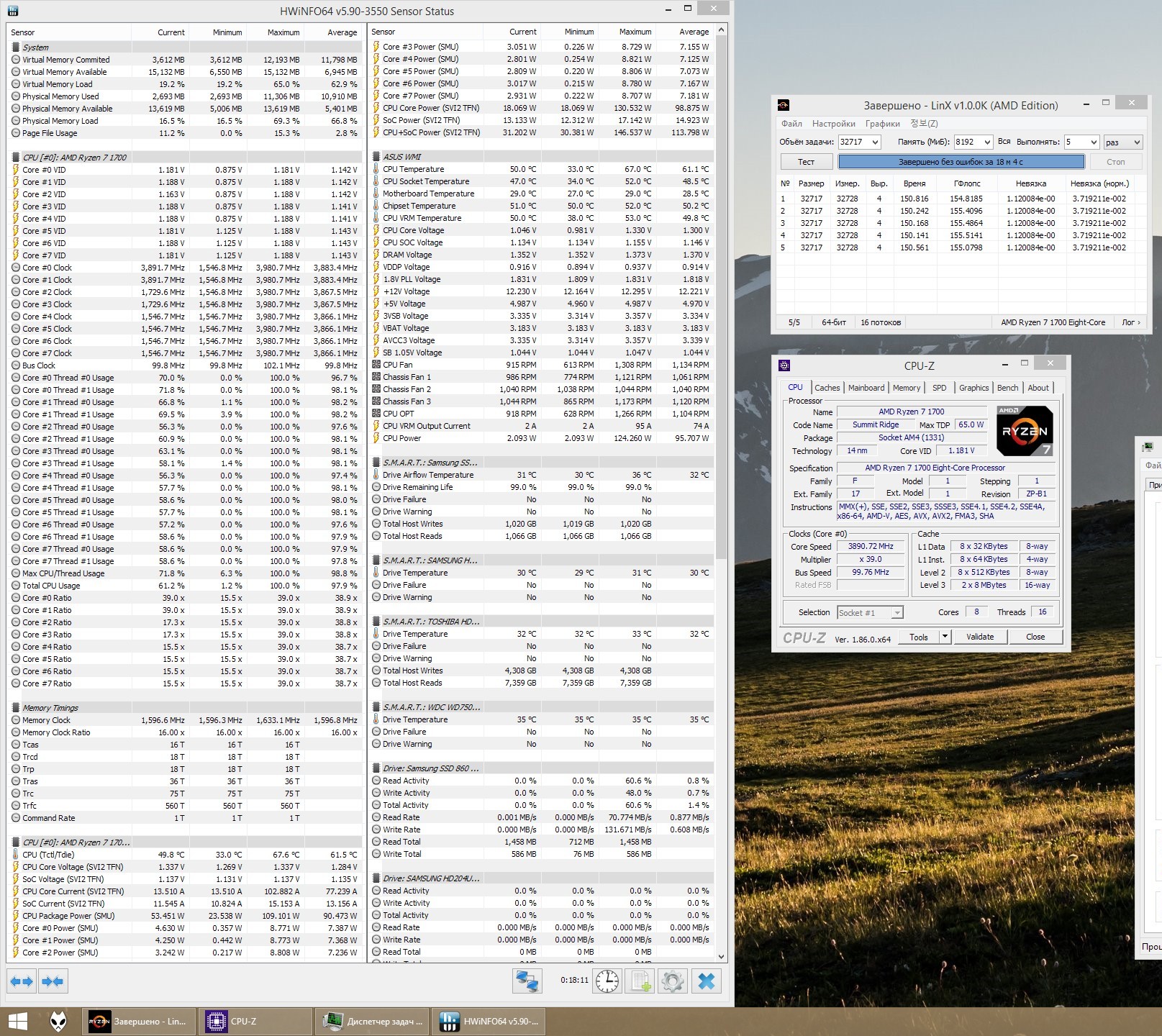Switch to the CPU-Z taskbar item

pos(255,1021)
